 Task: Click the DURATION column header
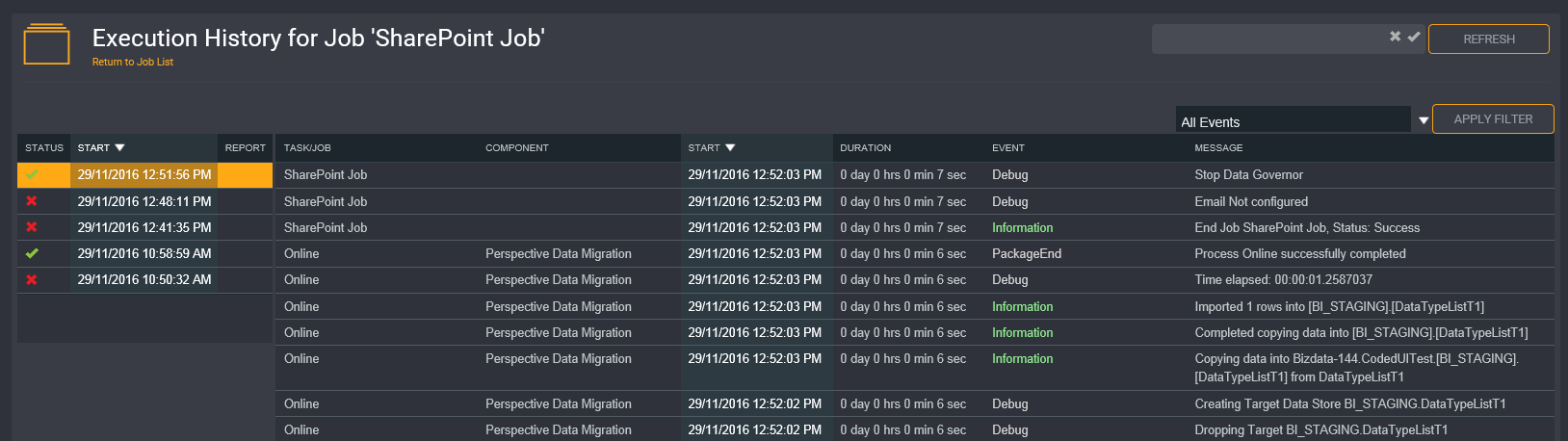(x=866, y=147)
